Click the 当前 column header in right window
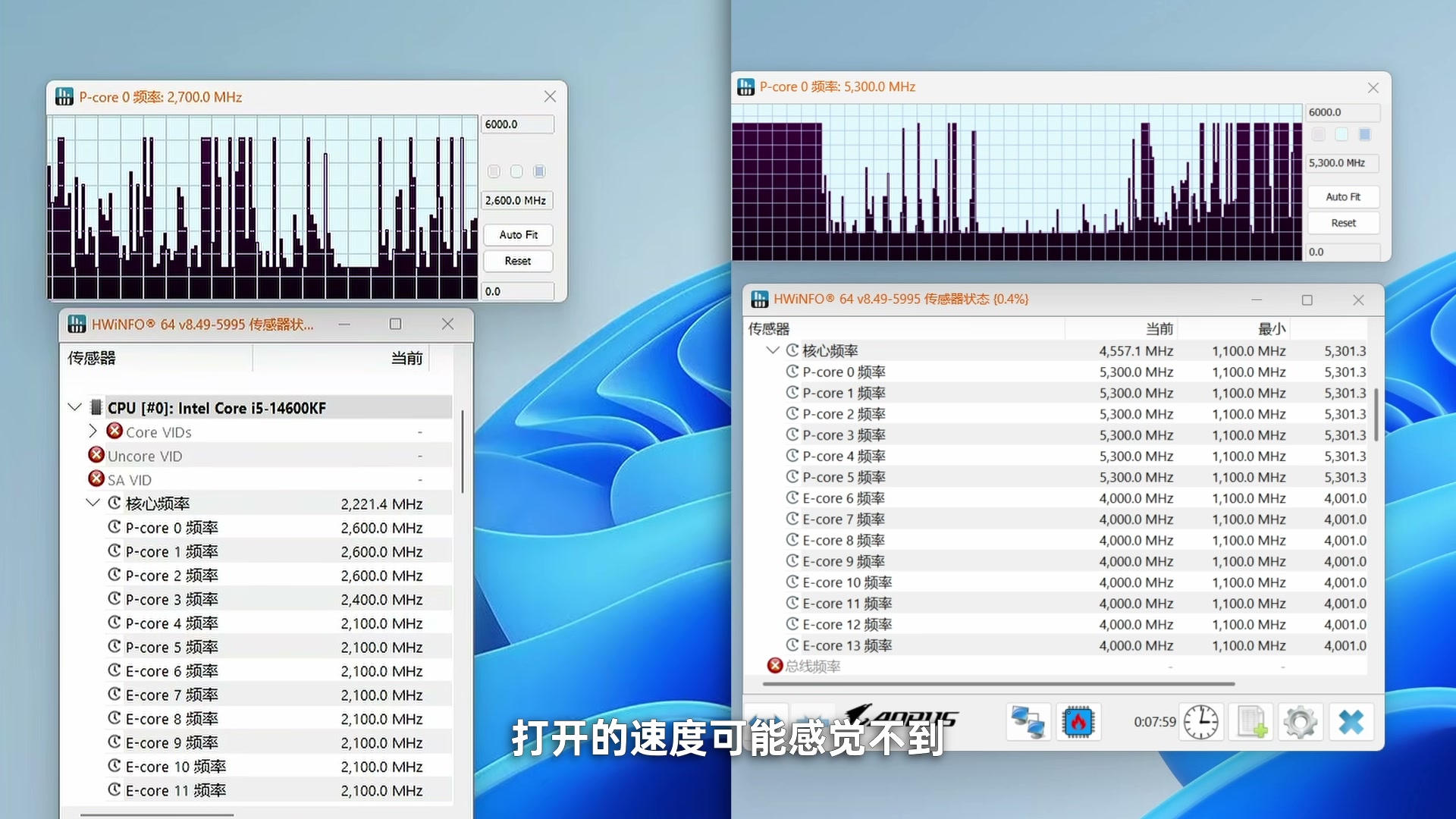1456x819 pixels. pos(1121,328)
